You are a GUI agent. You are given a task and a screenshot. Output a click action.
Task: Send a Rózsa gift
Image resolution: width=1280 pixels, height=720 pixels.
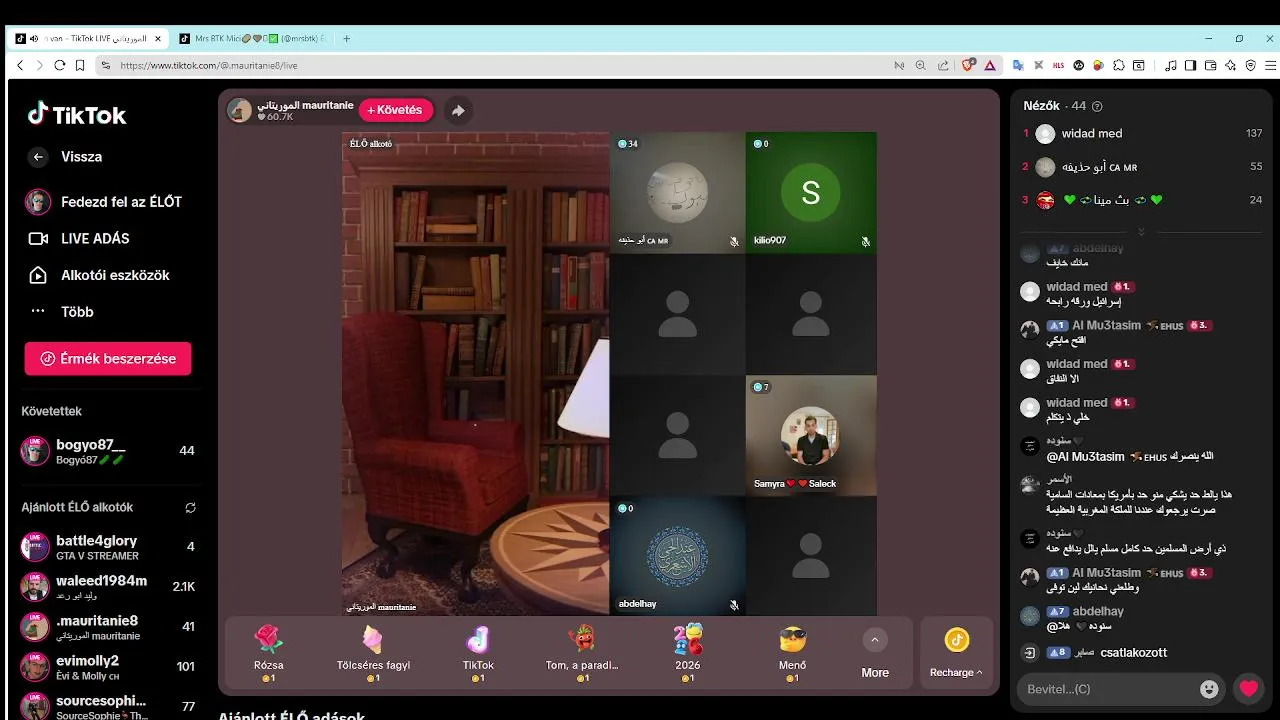(x=268, y=652)
